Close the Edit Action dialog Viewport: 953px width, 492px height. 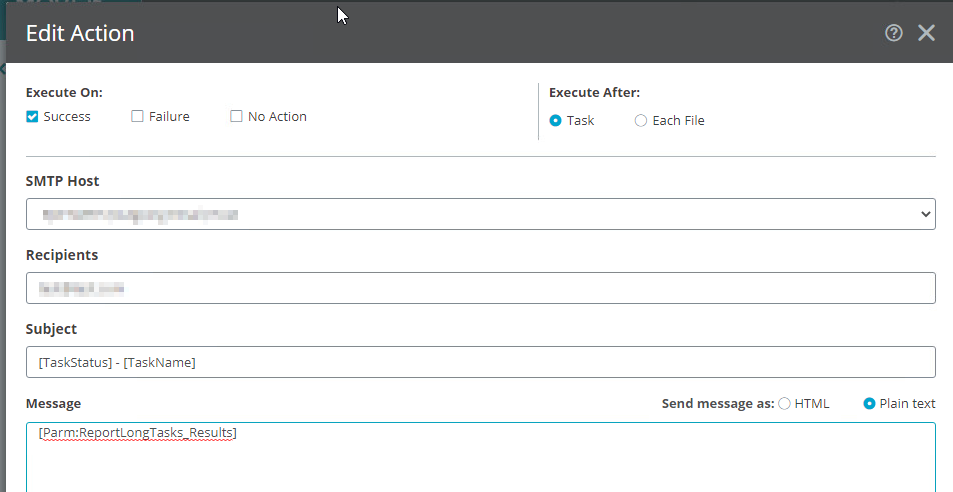[x=926, y=33]
